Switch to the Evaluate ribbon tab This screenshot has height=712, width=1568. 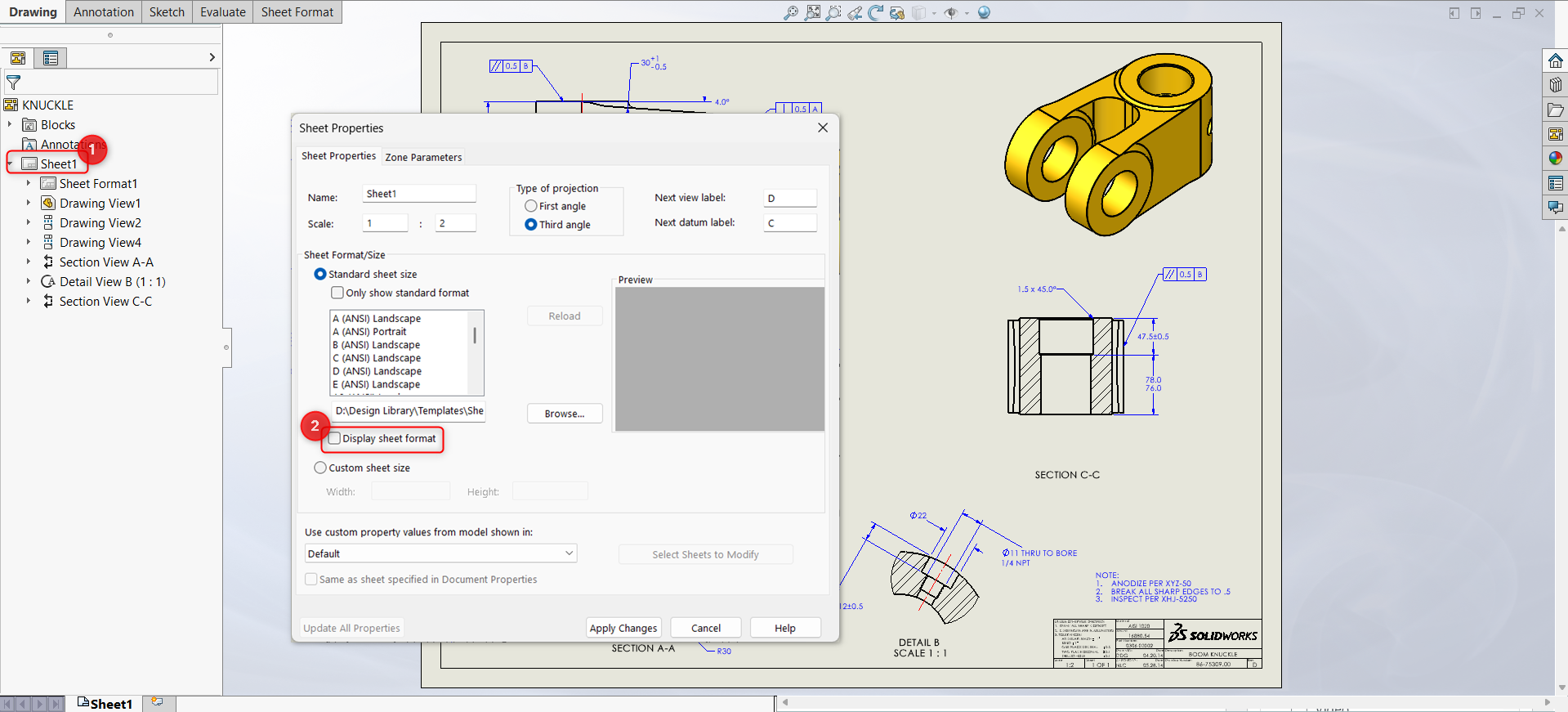click(223, 12)
